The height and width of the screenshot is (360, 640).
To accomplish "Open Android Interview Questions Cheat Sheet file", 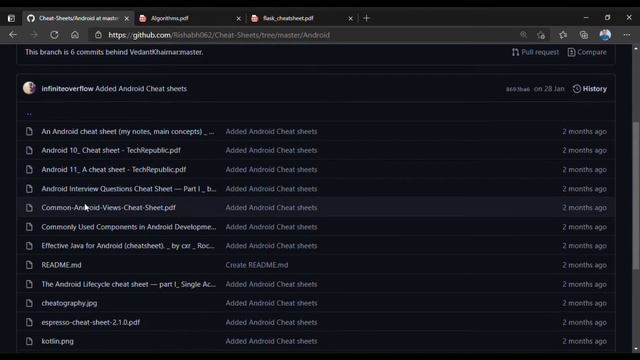I will coord(129,189).
